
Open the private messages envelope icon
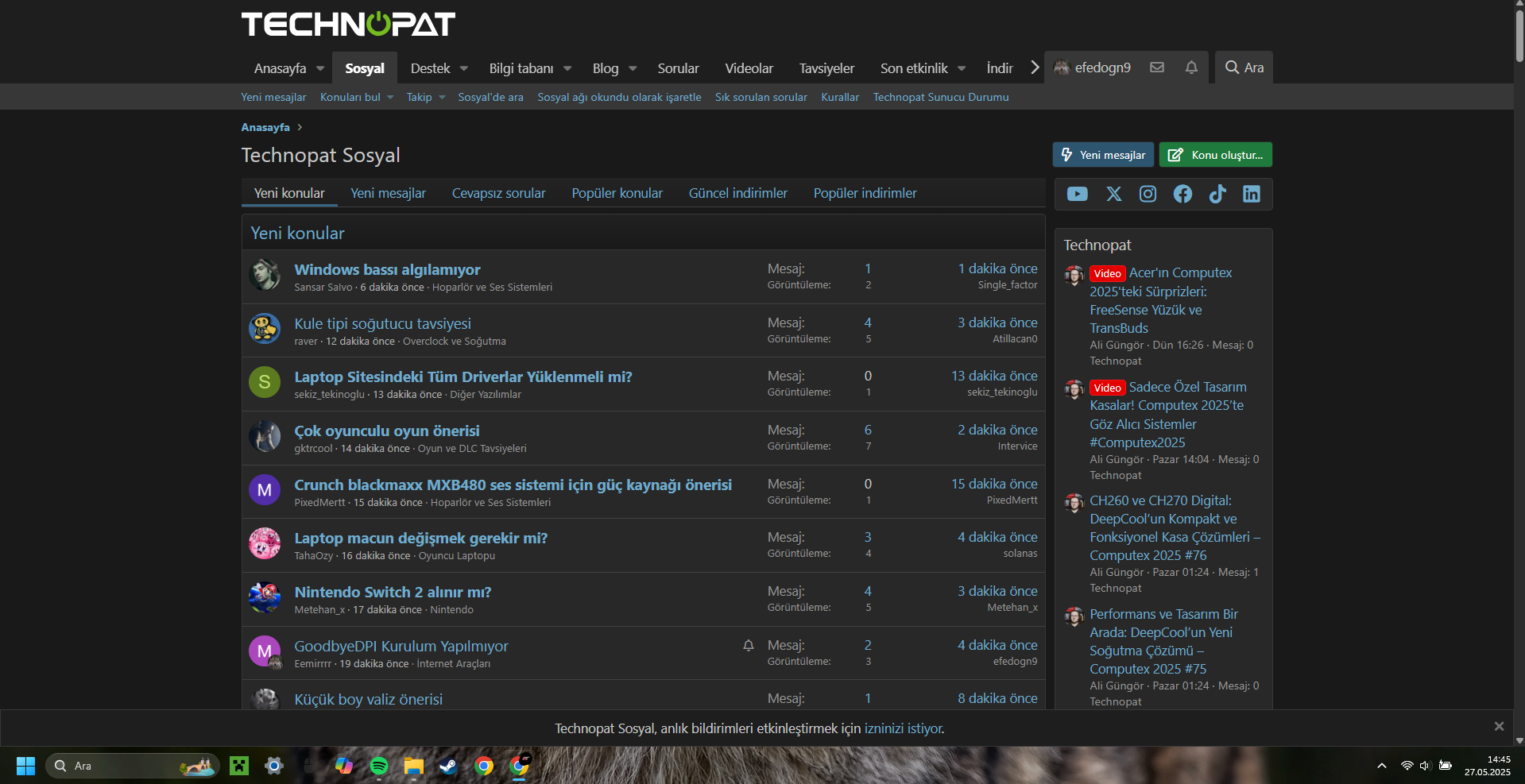click(x=1157, y=68)
